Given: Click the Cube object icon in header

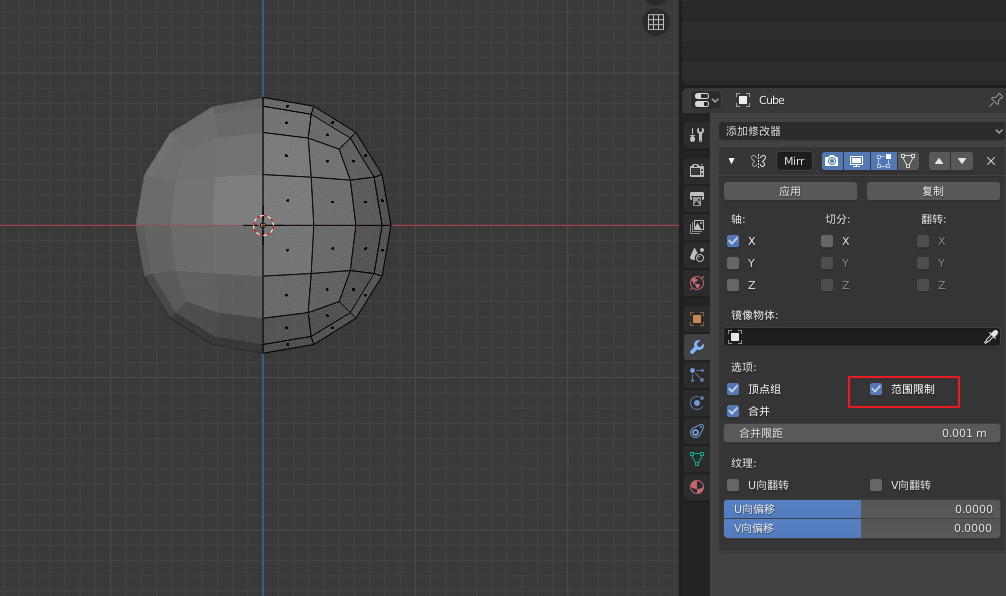Looking at the screenshot, I should (742, 100).
